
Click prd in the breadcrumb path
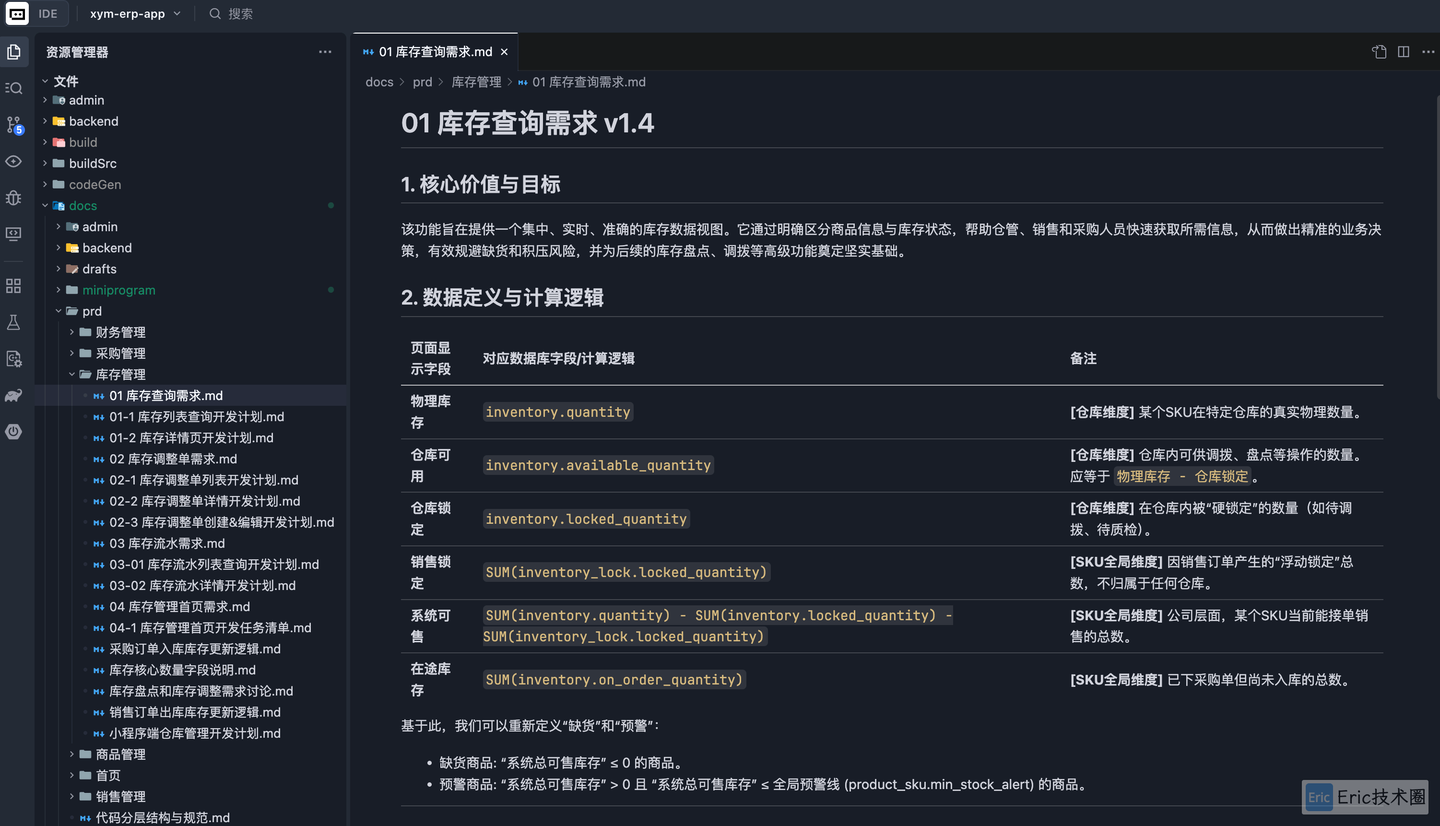[x=421, y=82]
